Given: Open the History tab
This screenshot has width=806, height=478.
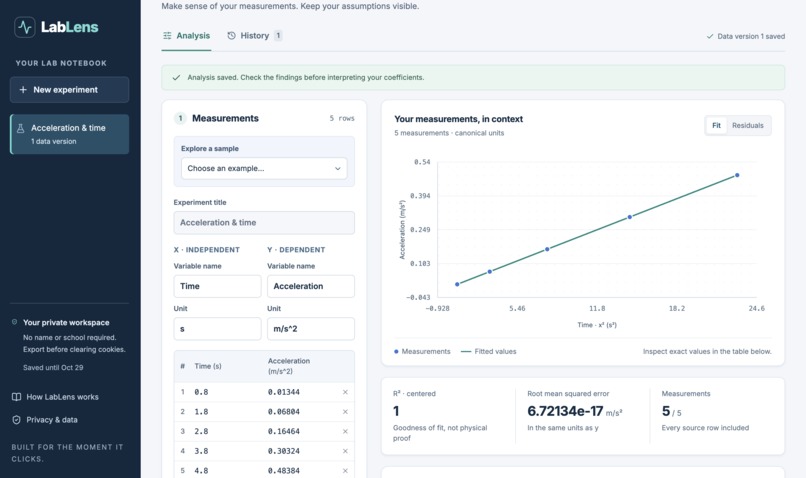Looking at the screenshot, I should click(x=254, y=35).
